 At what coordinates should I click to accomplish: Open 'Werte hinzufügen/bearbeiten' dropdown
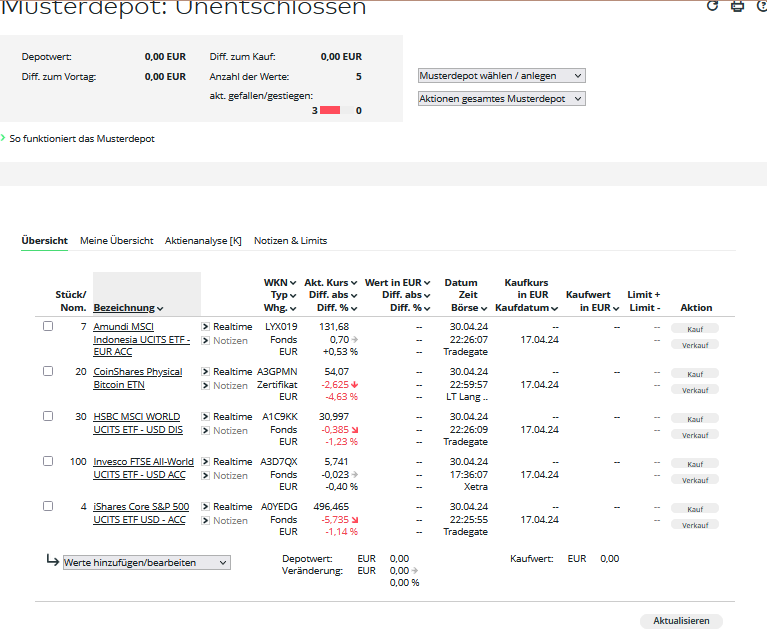[x=147, y=562]
